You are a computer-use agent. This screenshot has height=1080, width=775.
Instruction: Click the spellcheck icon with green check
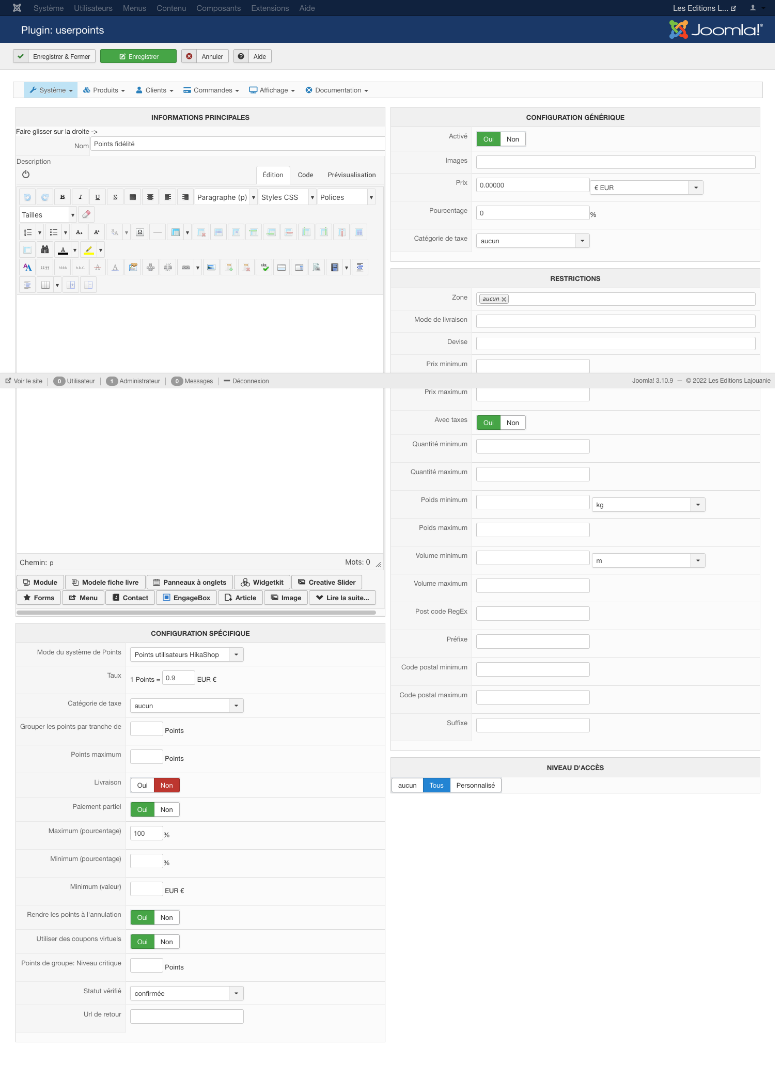[265, 267]
